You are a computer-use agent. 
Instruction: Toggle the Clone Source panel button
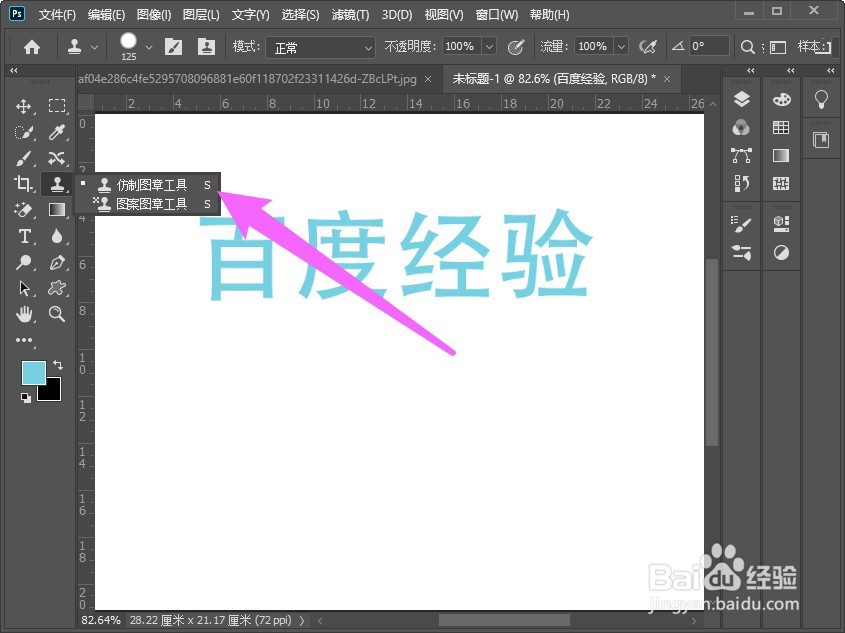pyautogui.click(x=206, y=47)
